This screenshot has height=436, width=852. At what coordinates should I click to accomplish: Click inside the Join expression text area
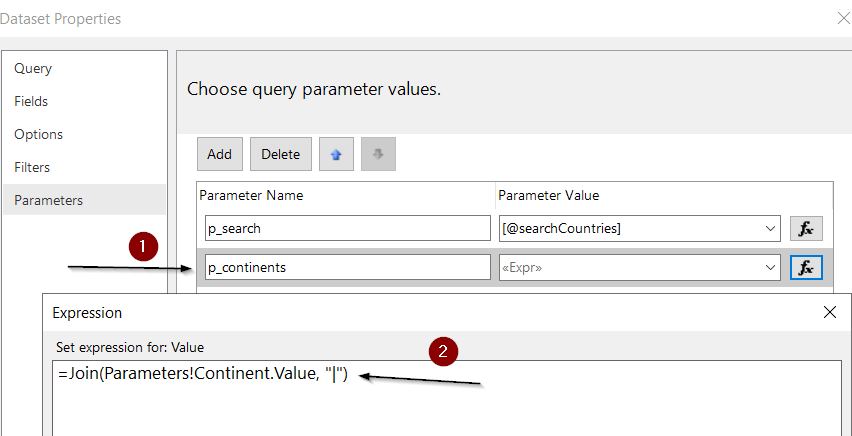[x=446, y=398]
